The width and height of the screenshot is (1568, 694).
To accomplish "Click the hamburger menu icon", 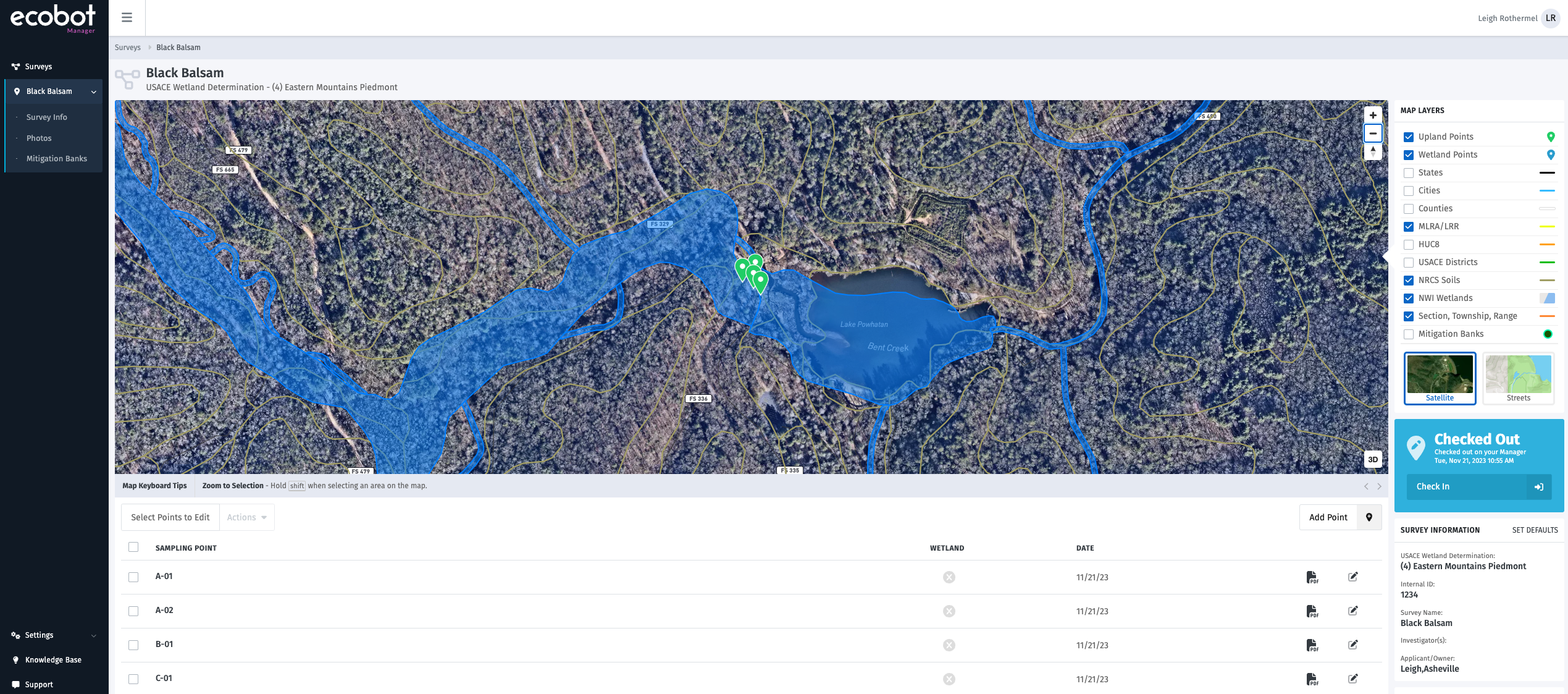I will pos(127,17).
